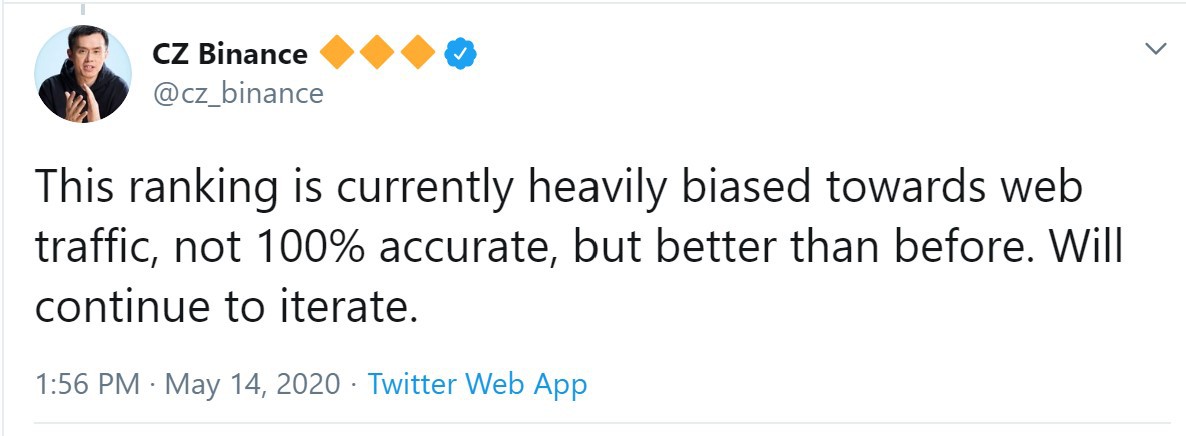Click the thread connector line above avatar
The image size is (1186, 436).
(x=82, y=9)
